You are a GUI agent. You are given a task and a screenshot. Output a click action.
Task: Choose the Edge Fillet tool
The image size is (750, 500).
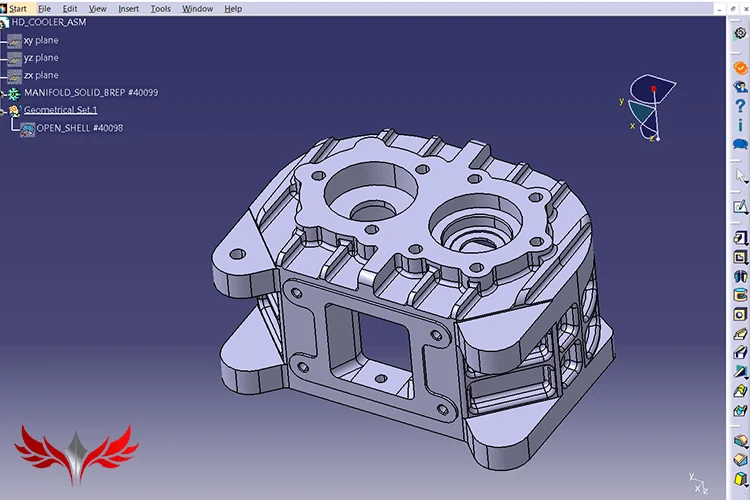(740, 441)
